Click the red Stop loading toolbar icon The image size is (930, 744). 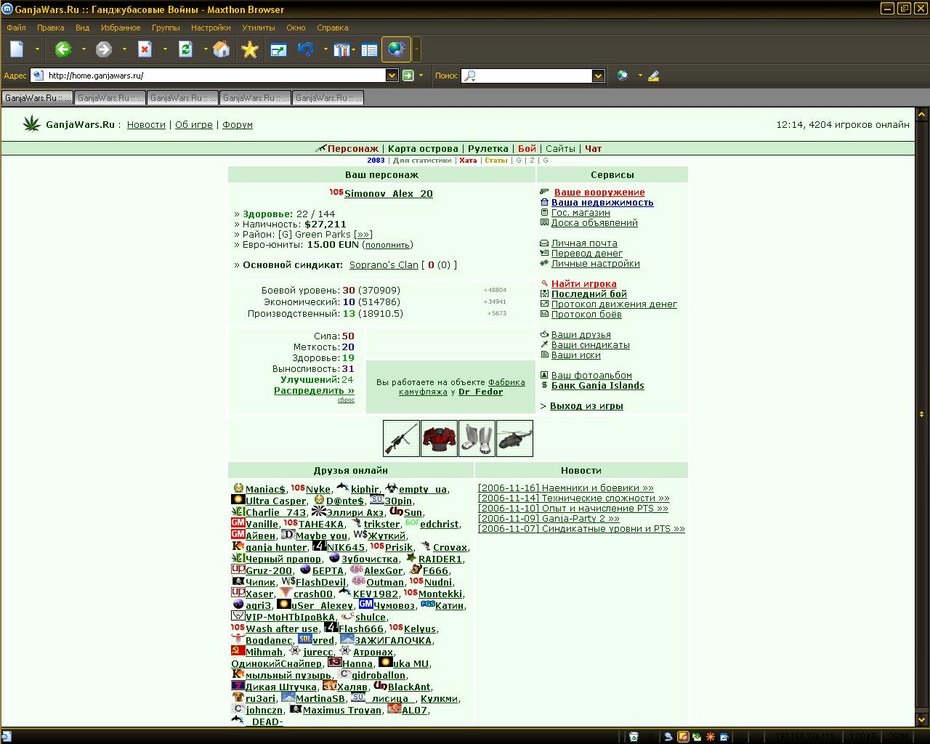pos(145,49)
